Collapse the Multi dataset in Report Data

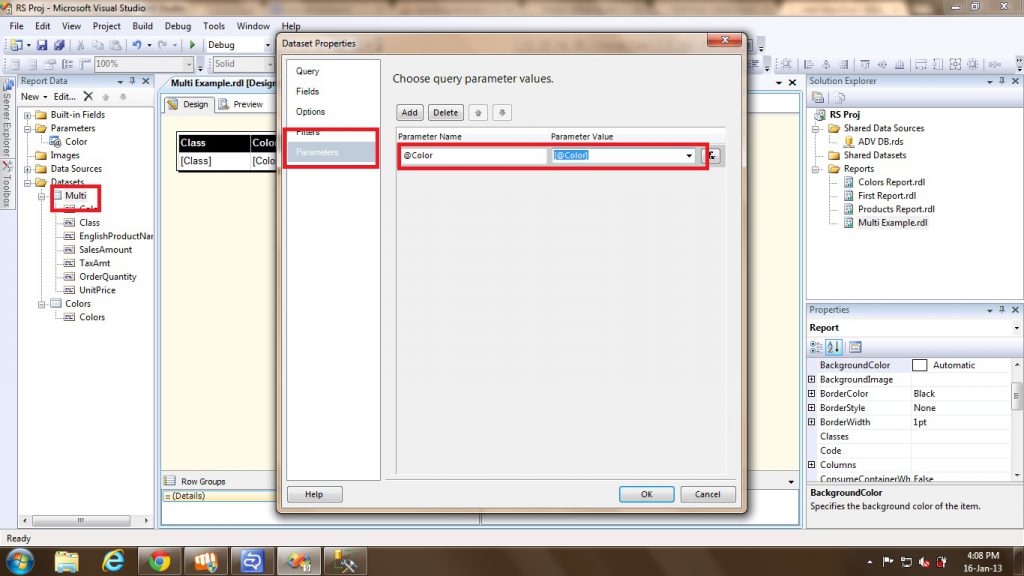pos(42,196)
